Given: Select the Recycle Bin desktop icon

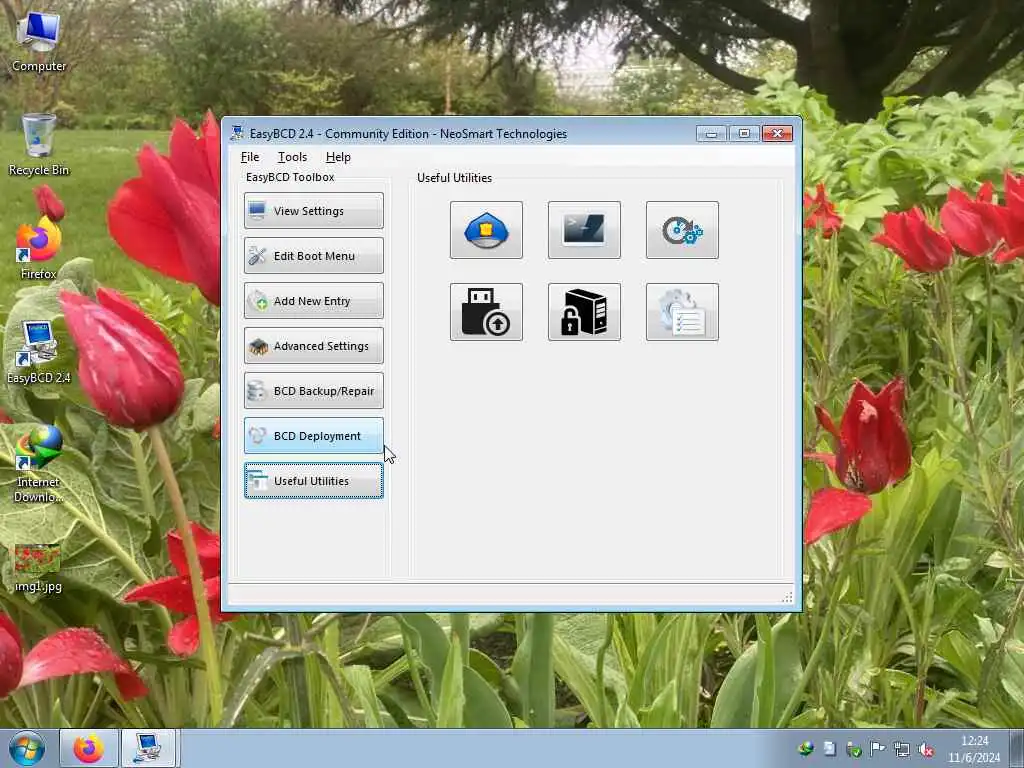Looking at the screenshot, I should (39, 145).
